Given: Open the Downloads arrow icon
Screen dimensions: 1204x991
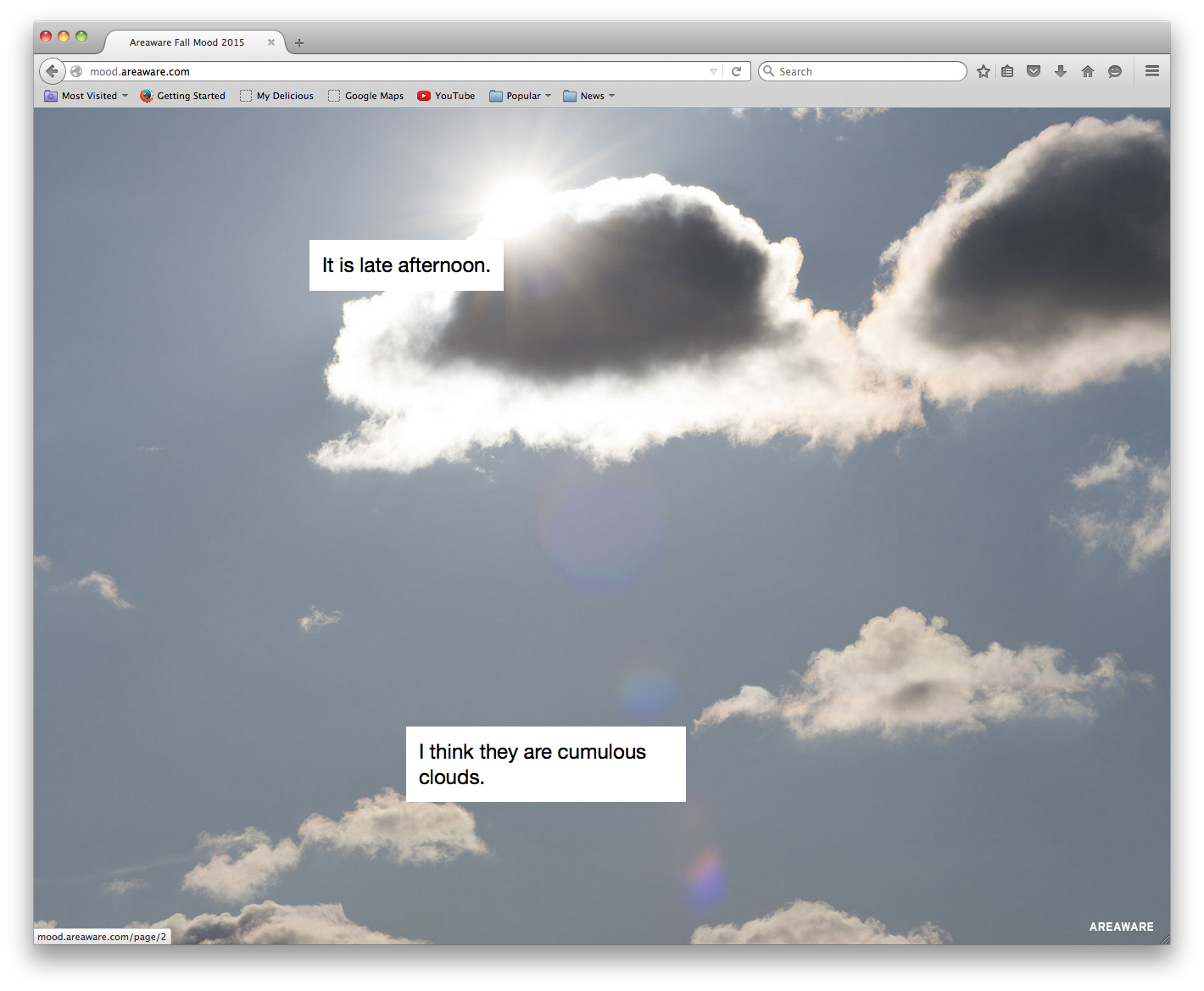Looking at the screenshot, I should pos(1061,71).
